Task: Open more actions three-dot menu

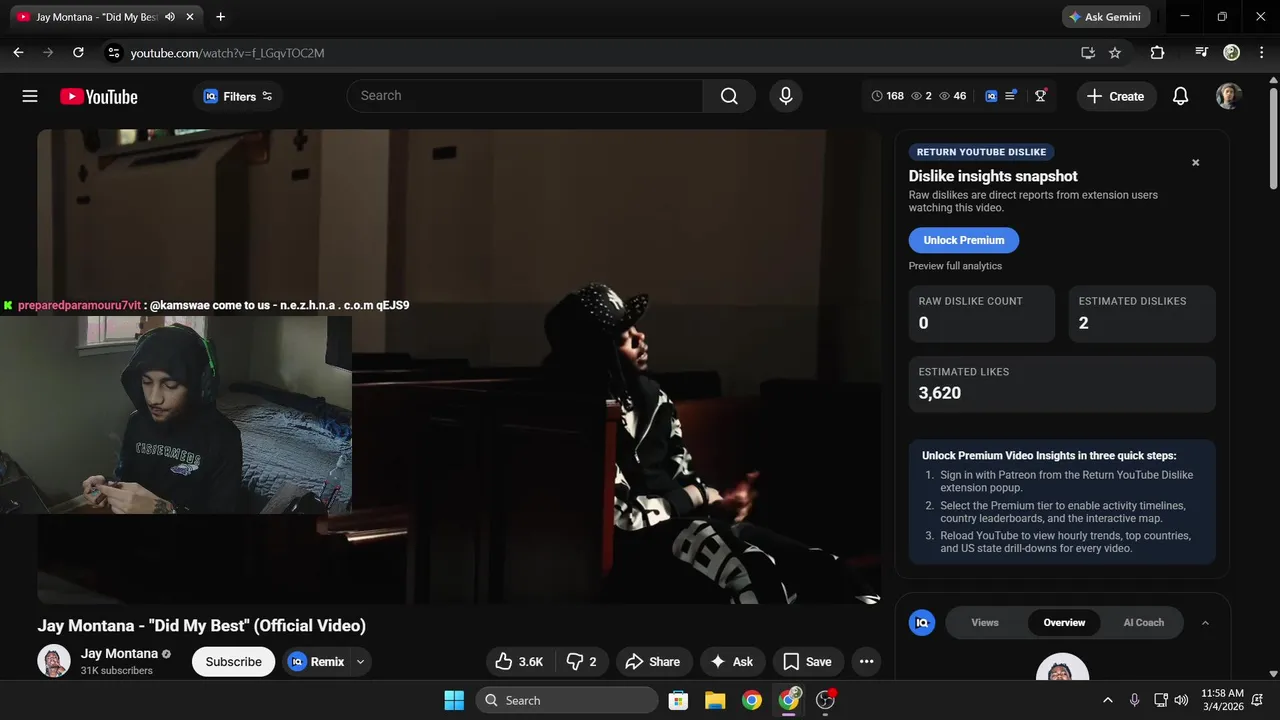Action: click(x=866, y=661)
